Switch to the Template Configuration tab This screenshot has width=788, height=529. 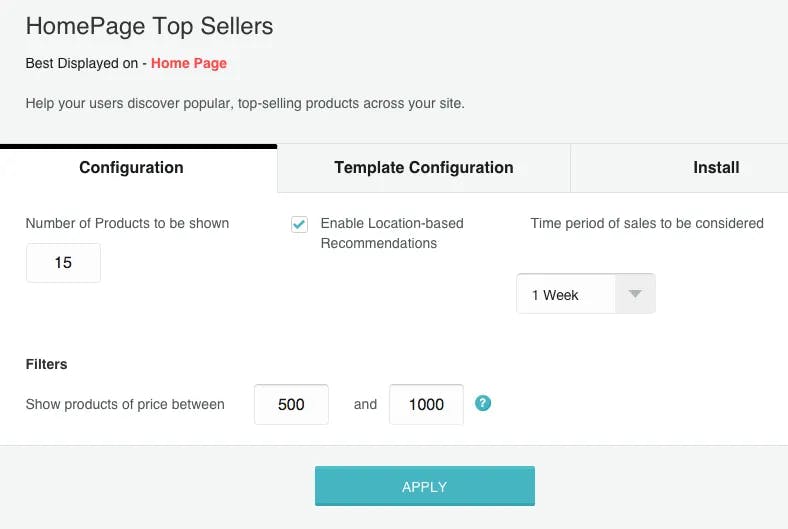(424, 167)
